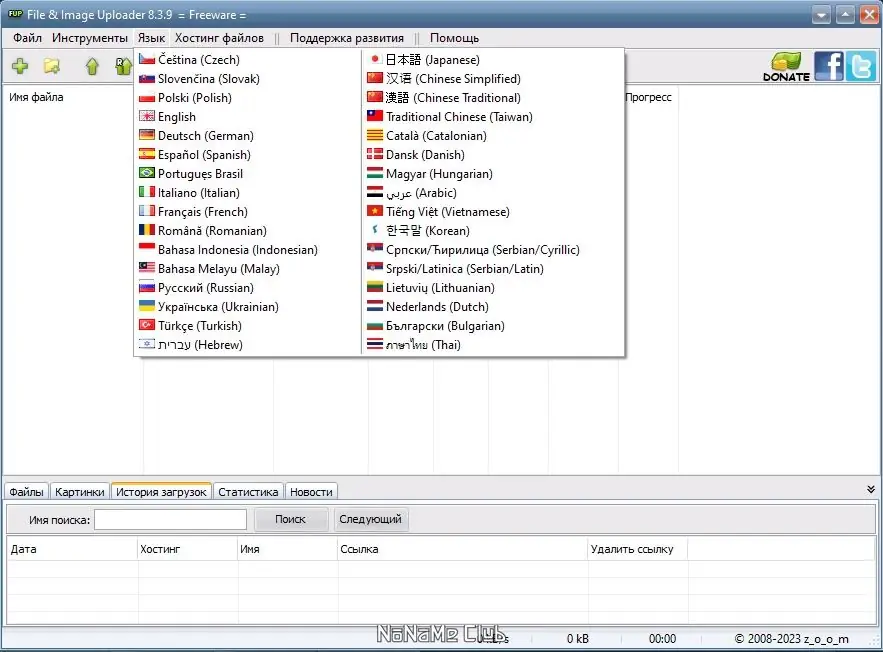Focus the Имя поиска search field
883x652 pixels.
171,520
